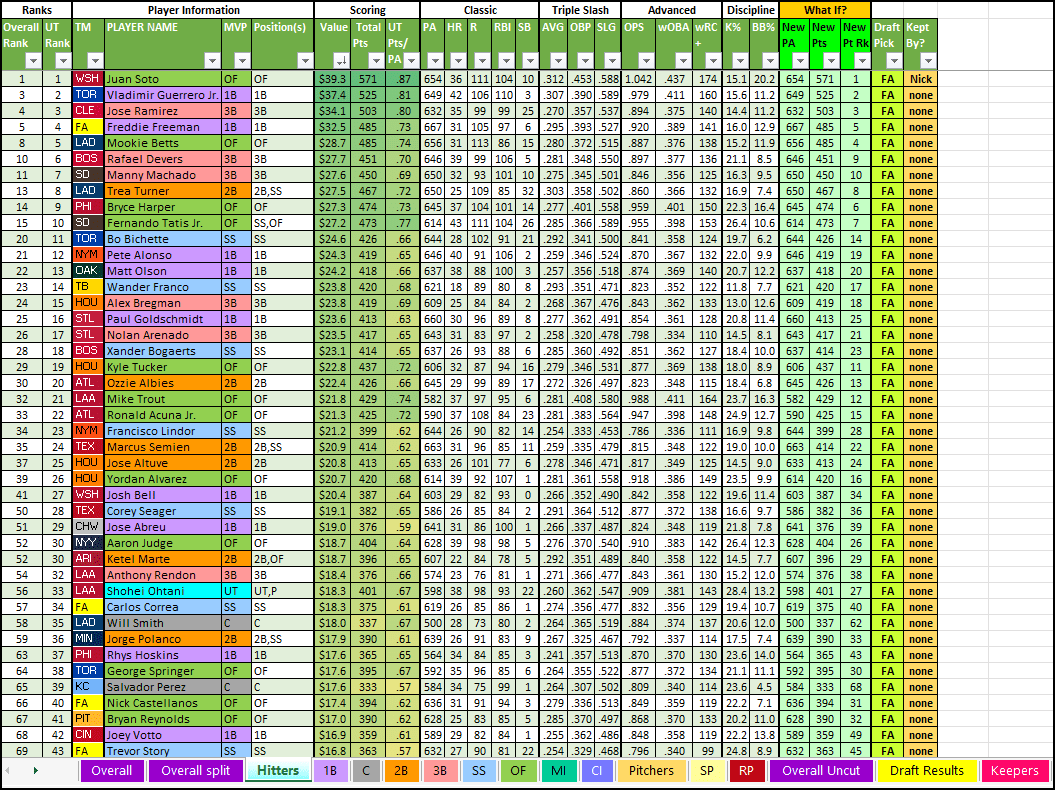Select the Trevor Story name cell
The width and height of the screenshot is (1055, 790).
click(x=163, y=751)
